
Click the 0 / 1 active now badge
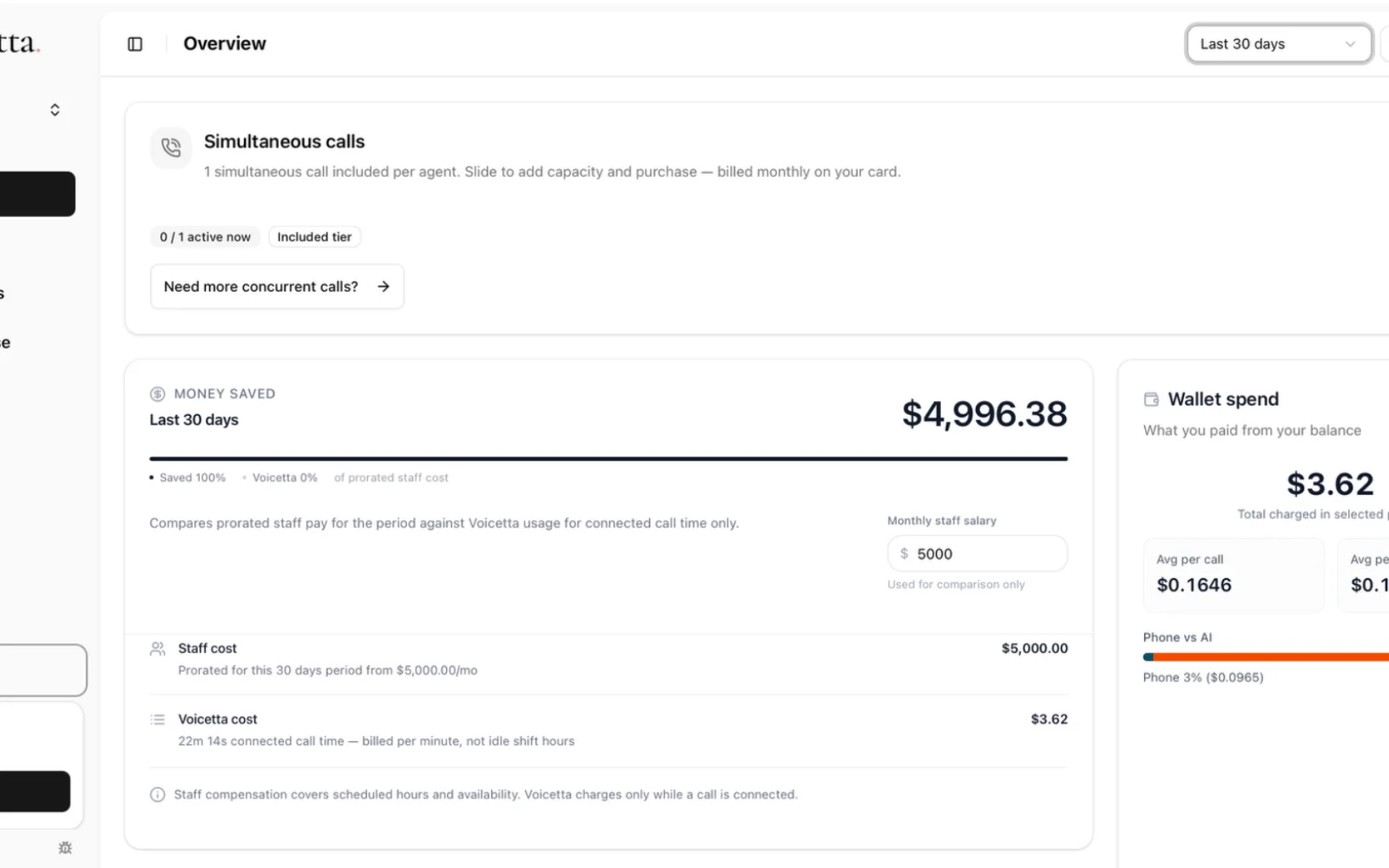pyautogui.click(x=205, y=237)
